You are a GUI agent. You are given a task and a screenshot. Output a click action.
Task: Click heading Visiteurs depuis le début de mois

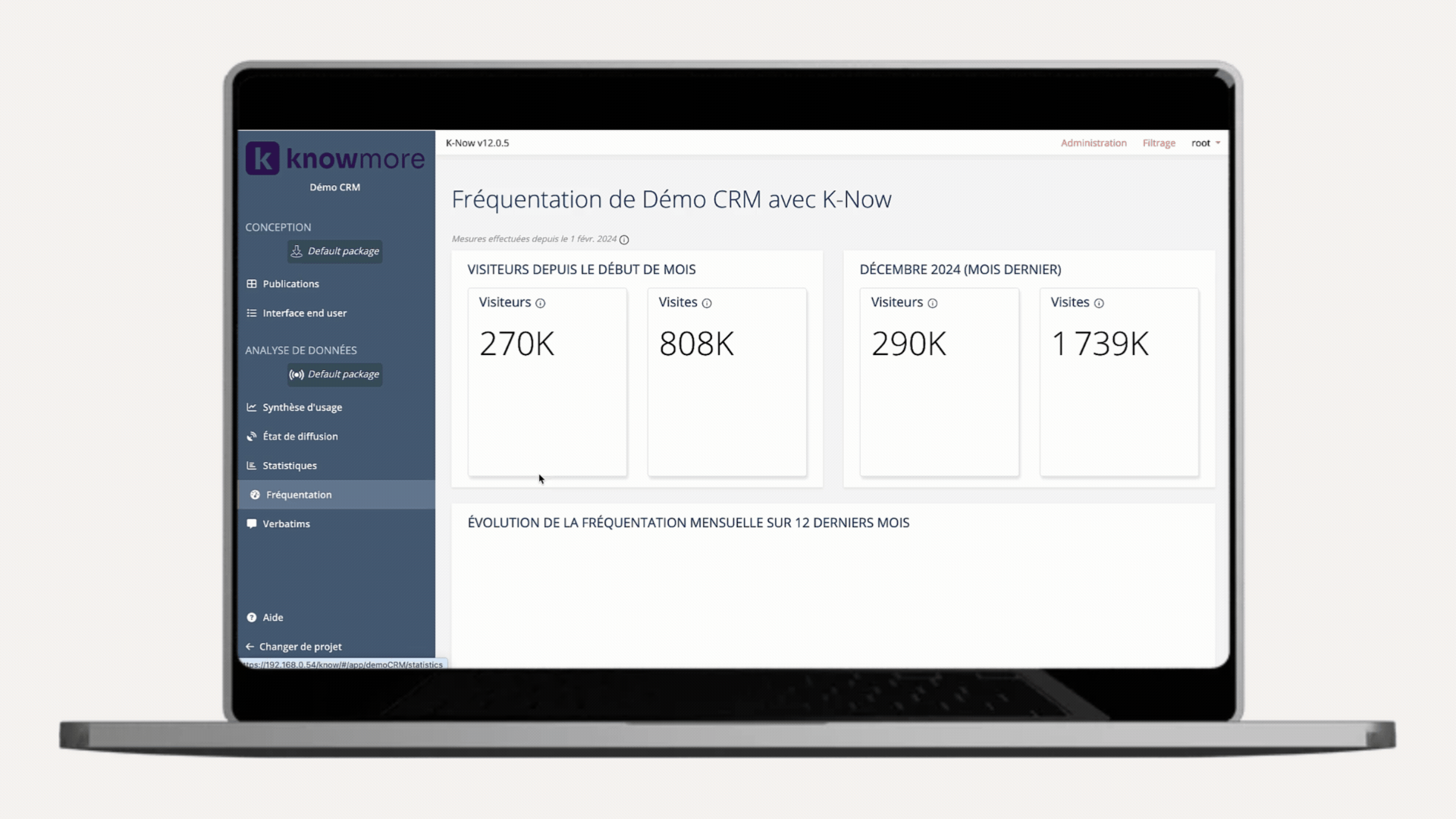(x=582, y=270)
